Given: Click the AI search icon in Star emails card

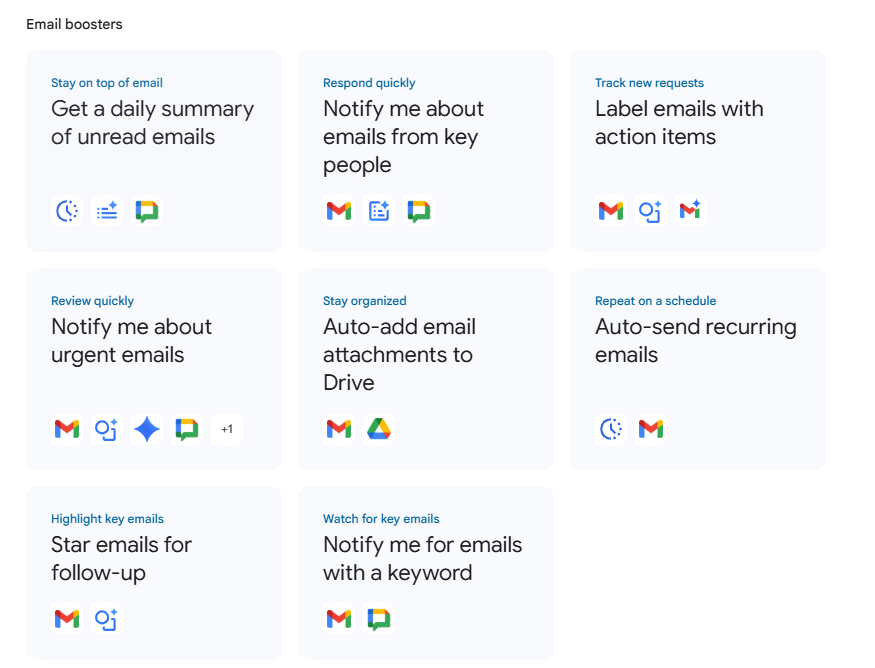Looking at the screenshot, I should click(x=107, y=619).
